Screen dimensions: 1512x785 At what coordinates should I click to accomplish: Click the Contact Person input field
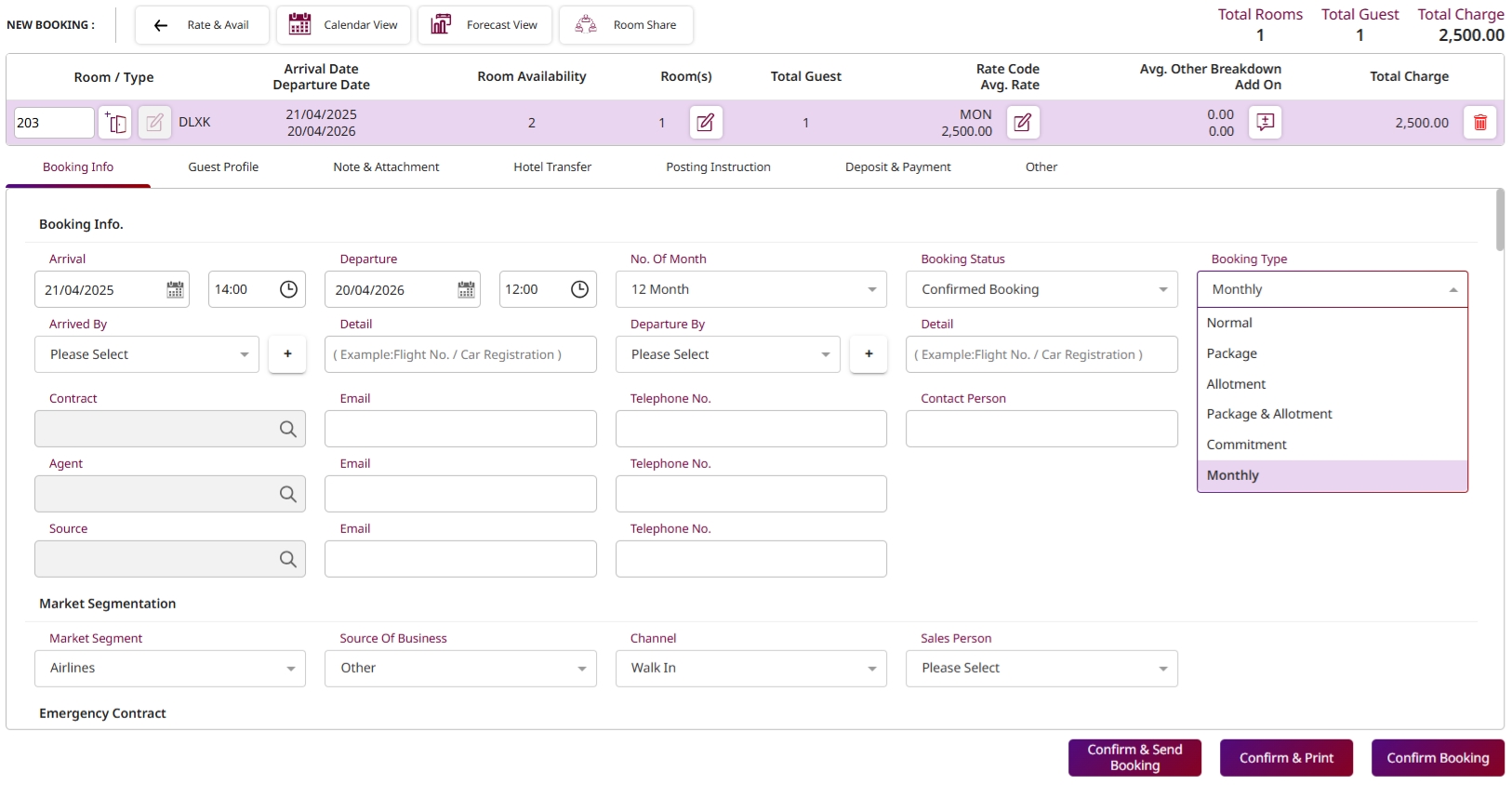[1041, 429]
